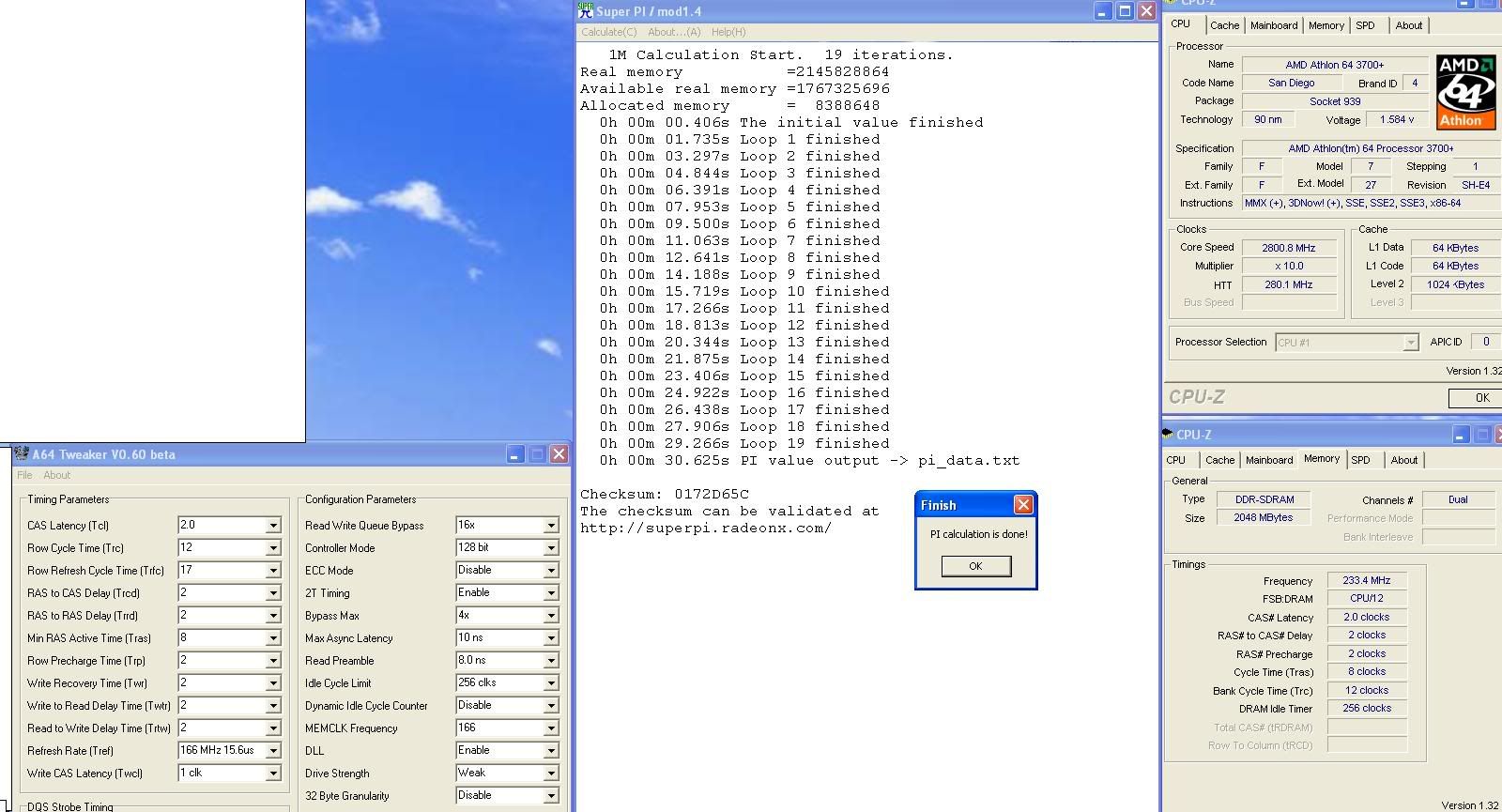
Task: Open the About menu in A64 Tweaker
Action: (x=57, y=475)
